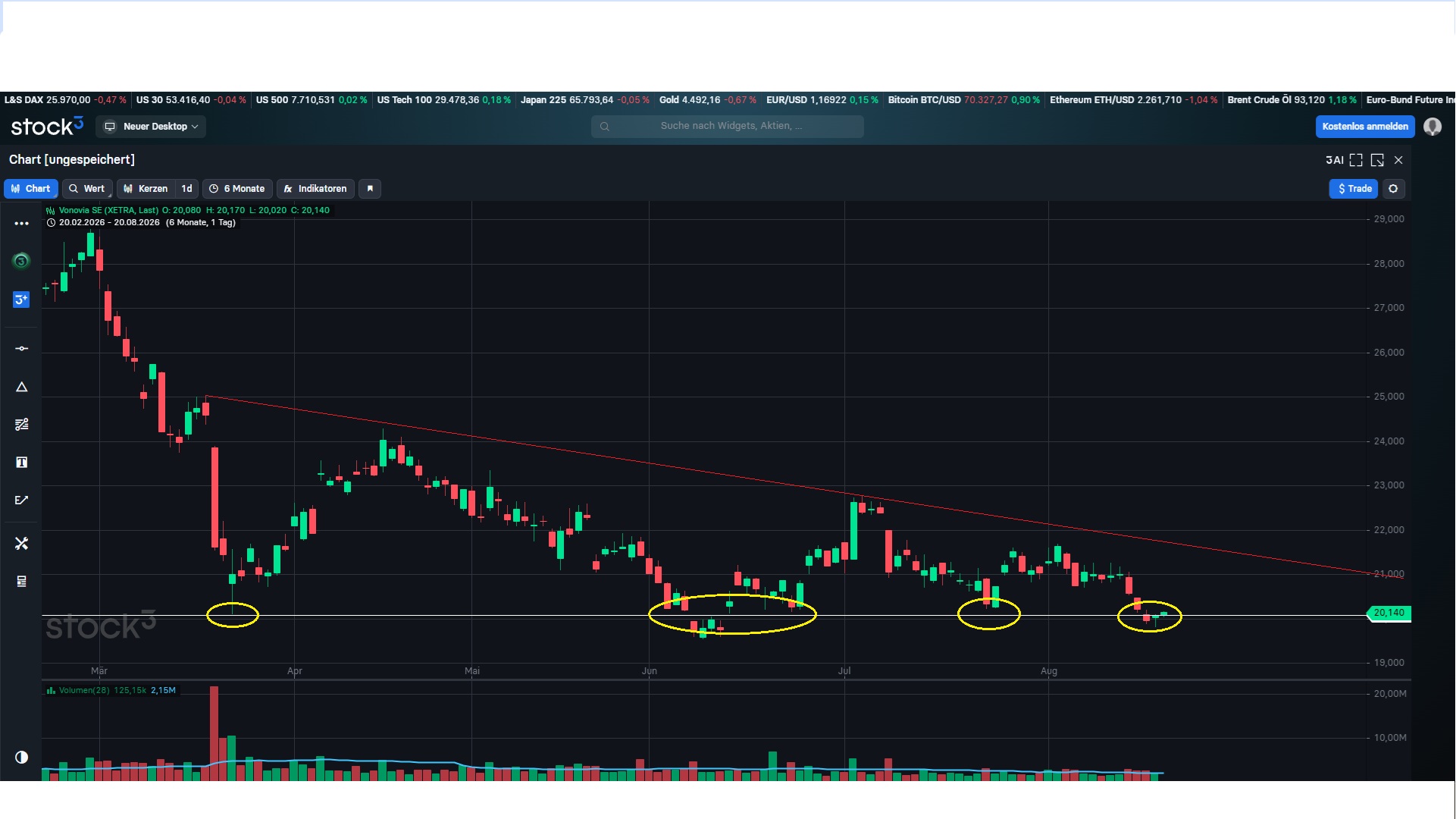Image resolution: width=1456 pixels, height=819 pixels.
Task: Click the green stock3 circle sidebar icon
Action: pyautogui.click(x=21, y=262)
